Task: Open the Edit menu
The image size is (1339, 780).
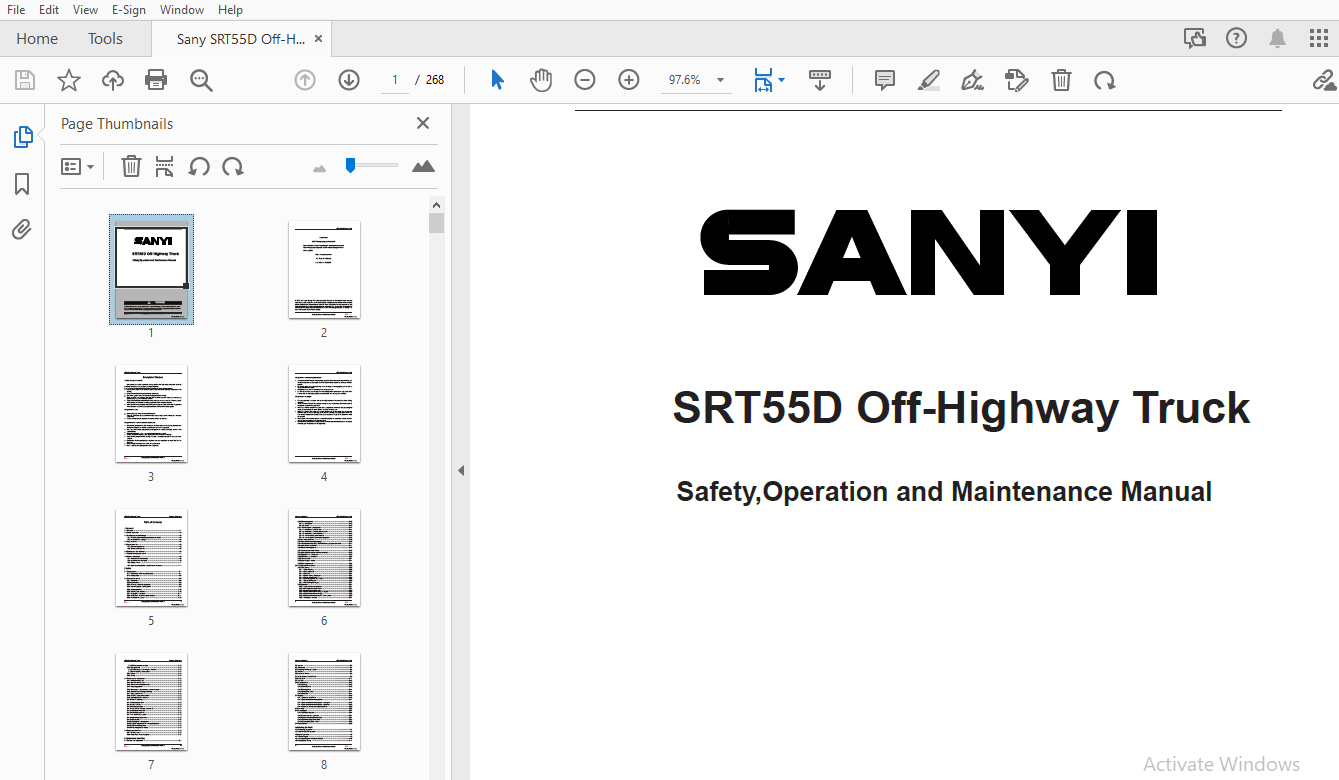Action: coord(49,9)
